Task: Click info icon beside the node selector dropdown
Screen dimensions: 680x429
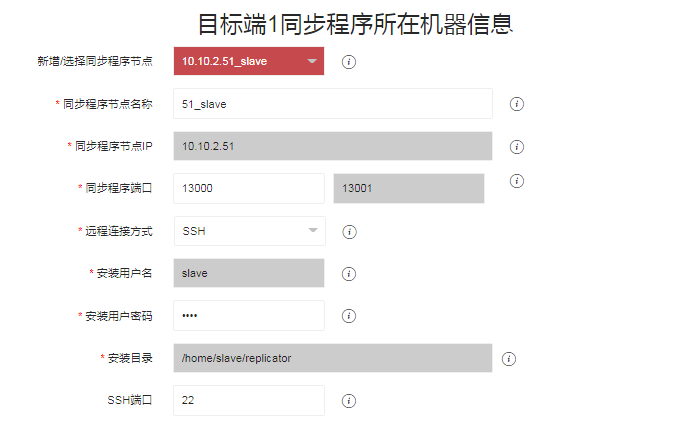Action: click(x=349, y=62)
